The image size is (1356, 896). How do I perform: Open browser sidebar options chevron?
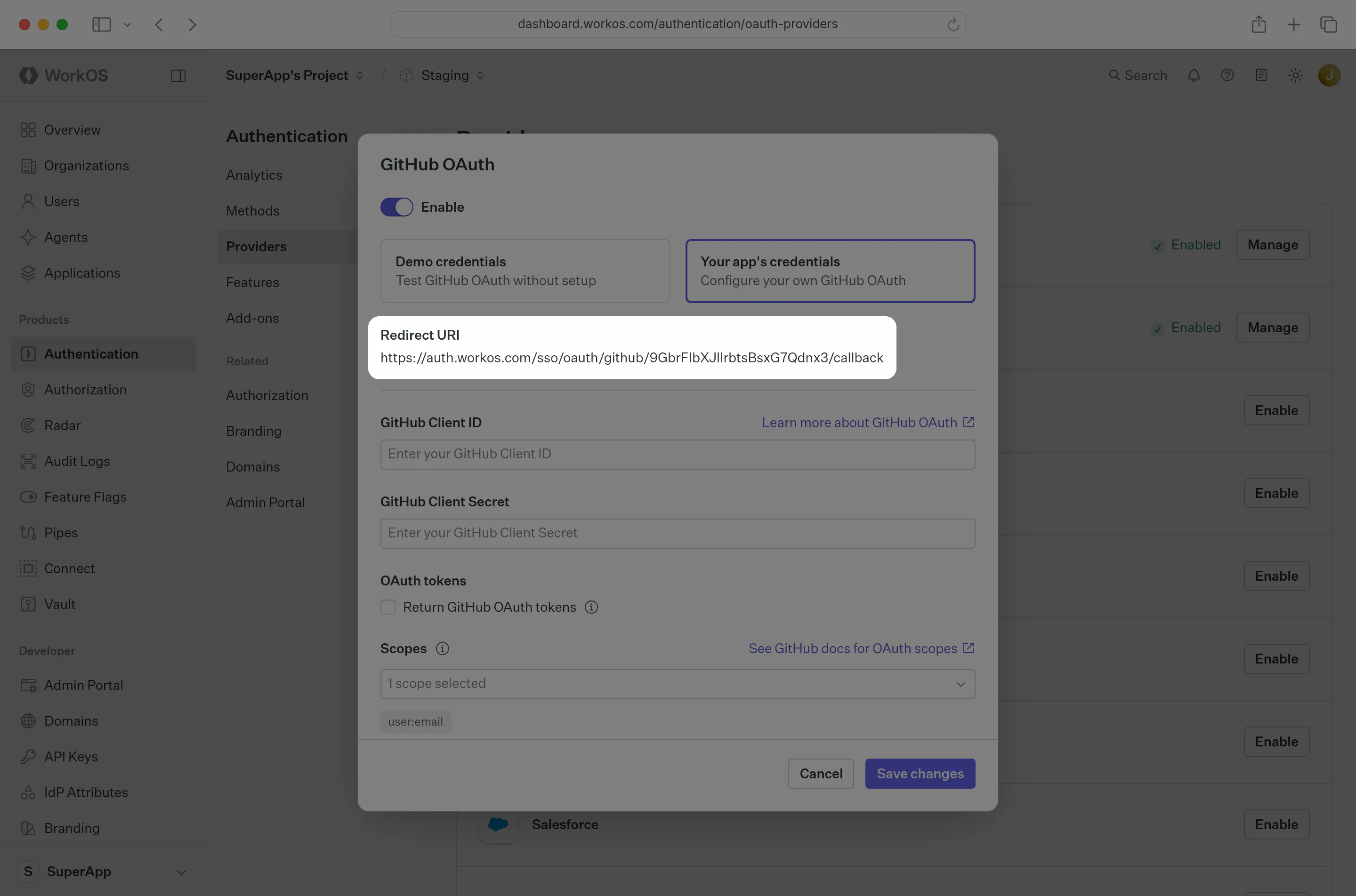pyautogui.click(x=128, y=24)
